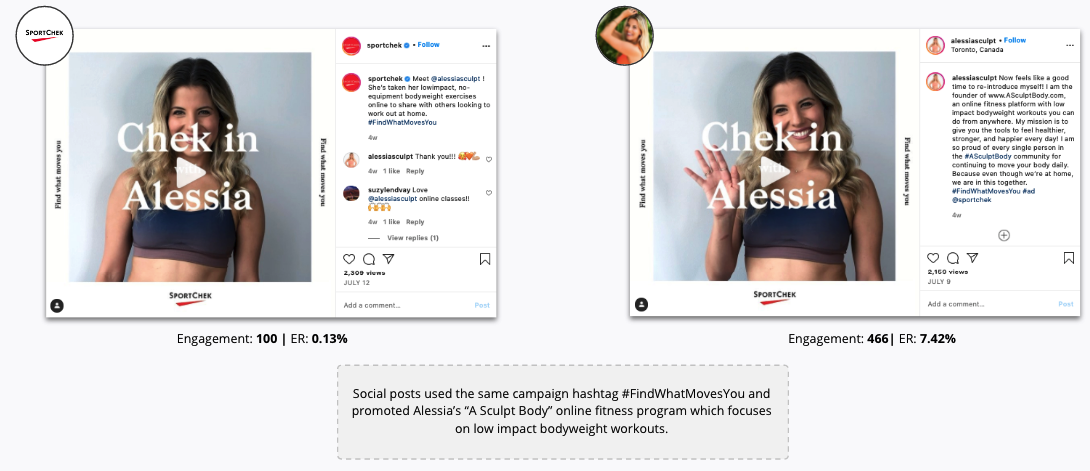Like suzylendvay's comment with small heart

click(489, 193)
